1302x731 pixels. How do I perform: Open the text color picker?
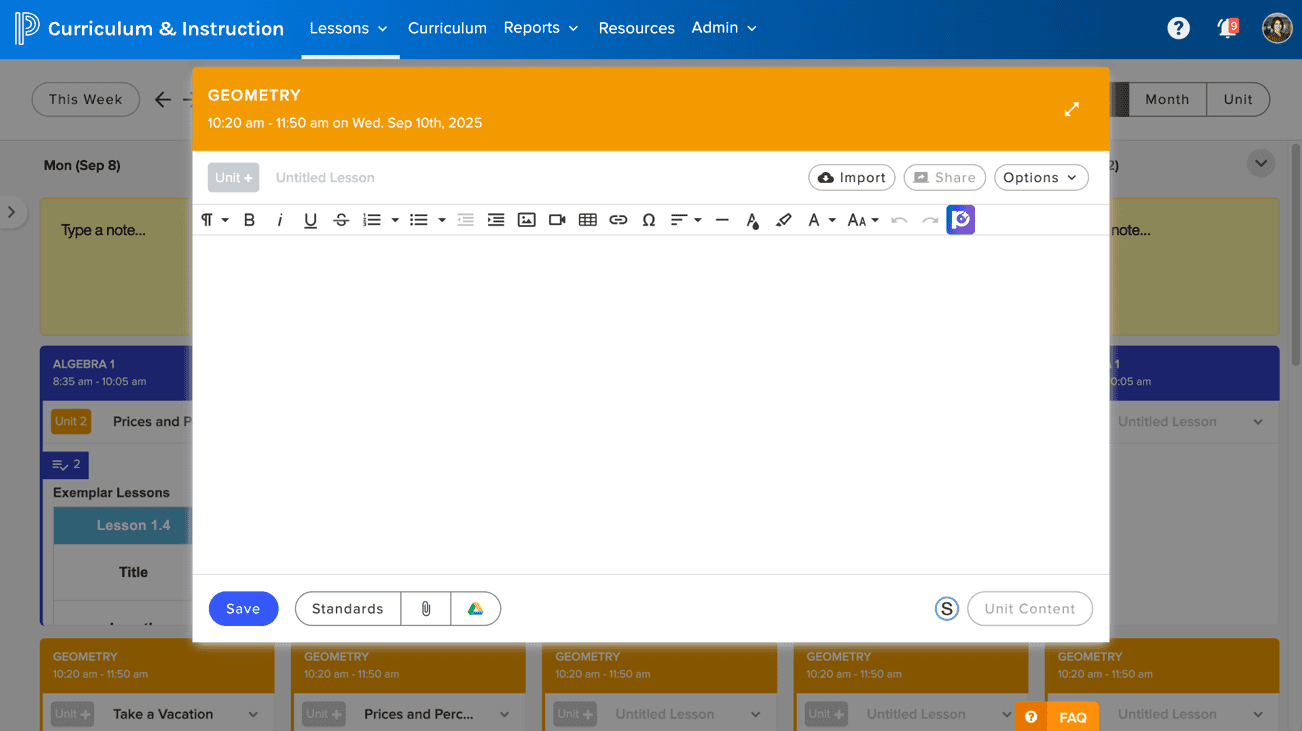(x=753, y=220)
